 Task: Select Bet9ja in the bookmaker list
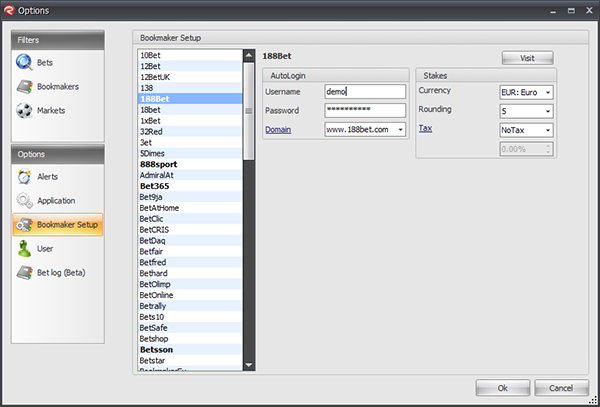pyautogui.click(x=190, y=197)
